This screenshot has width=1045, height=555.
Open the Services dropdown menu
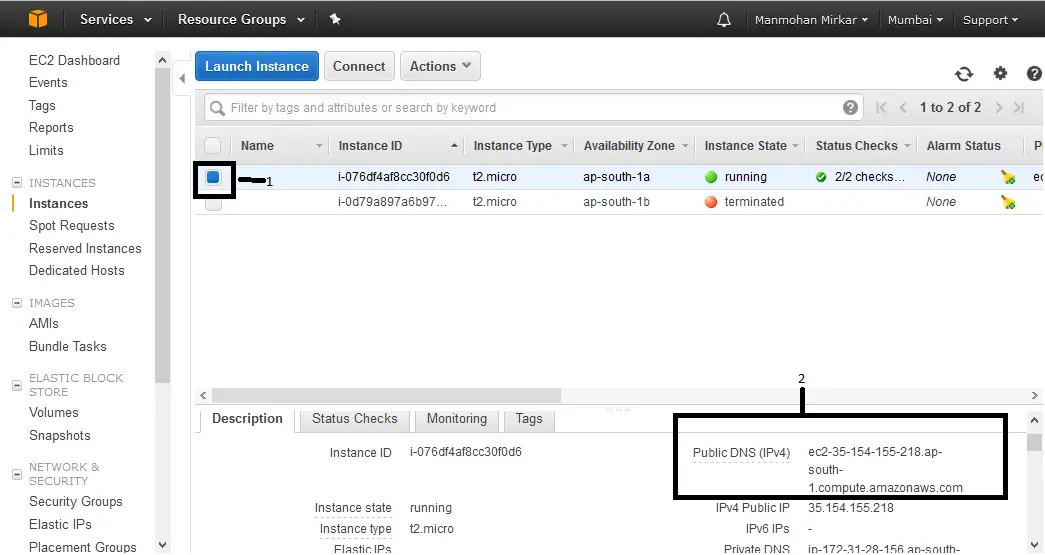[115, 19]
